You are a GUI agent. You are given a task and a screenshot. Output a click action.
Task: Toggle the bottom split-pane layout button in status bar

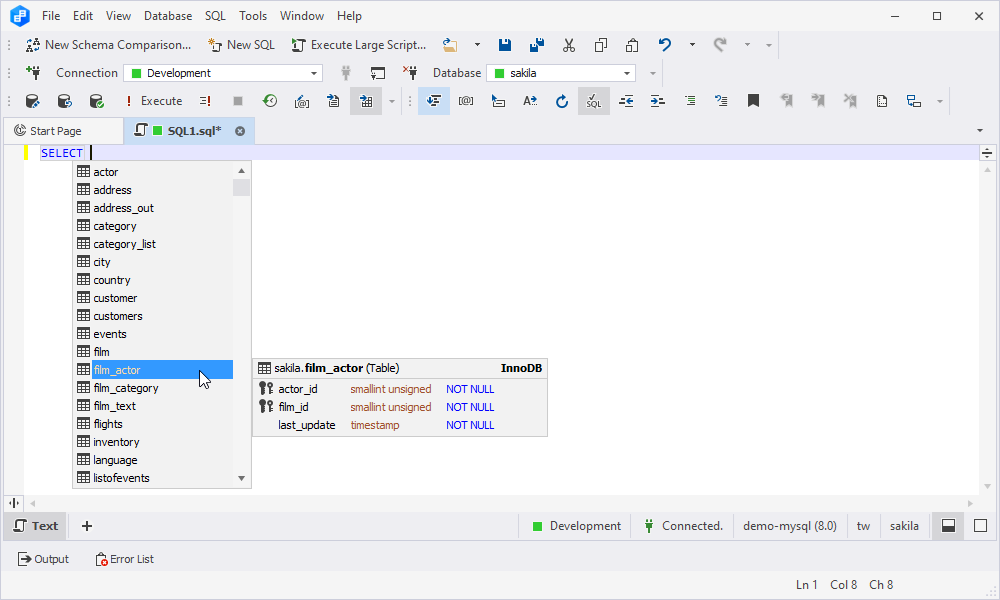(x=948, y=526)
